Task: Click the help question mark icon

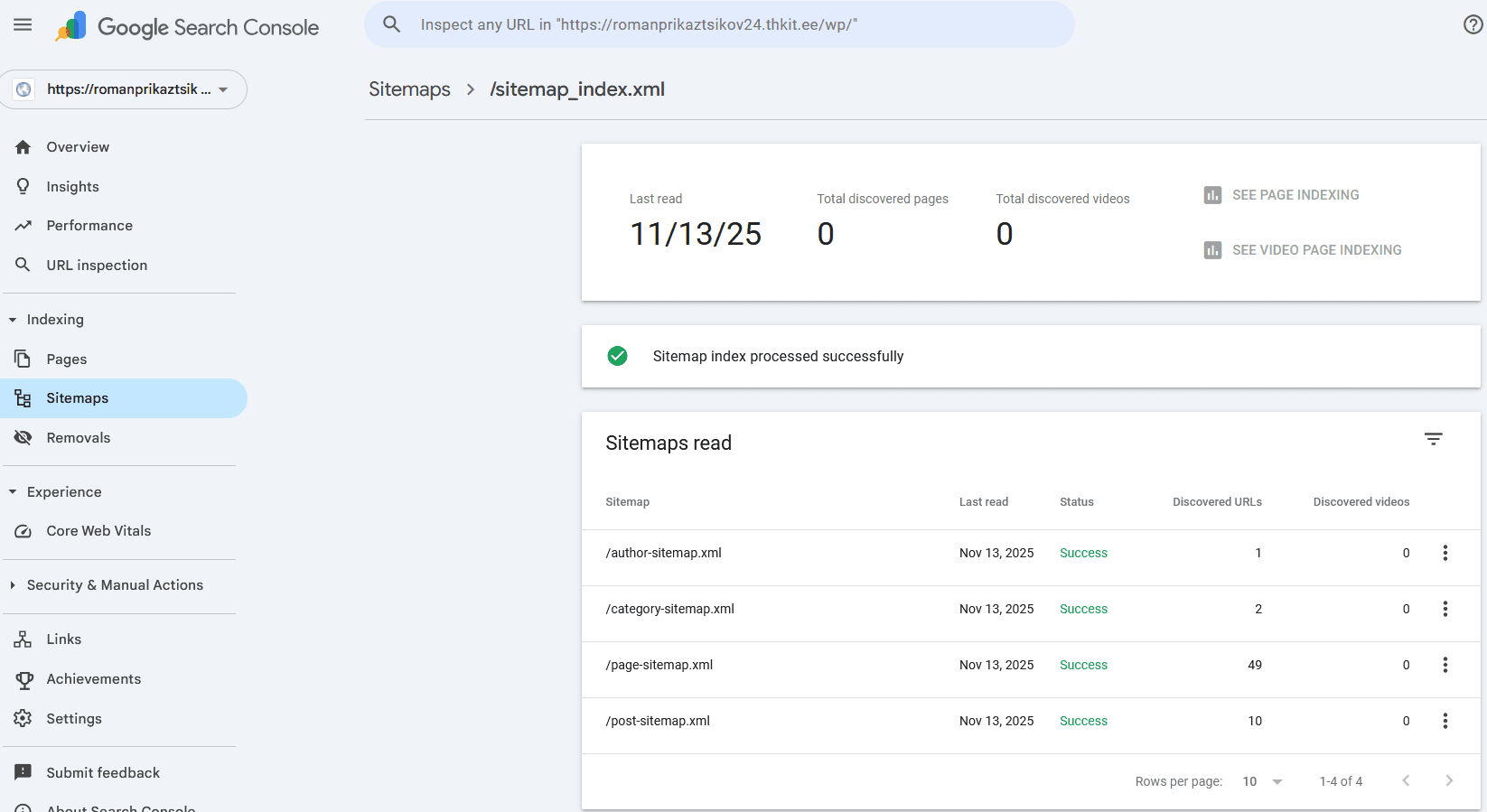Action: point(1473,24)
